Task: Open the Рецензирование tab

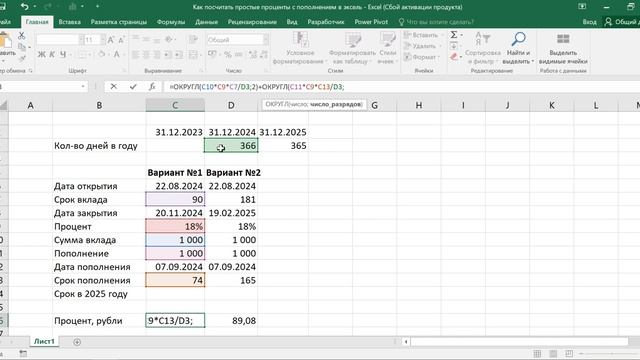Action: coord(252,22)
